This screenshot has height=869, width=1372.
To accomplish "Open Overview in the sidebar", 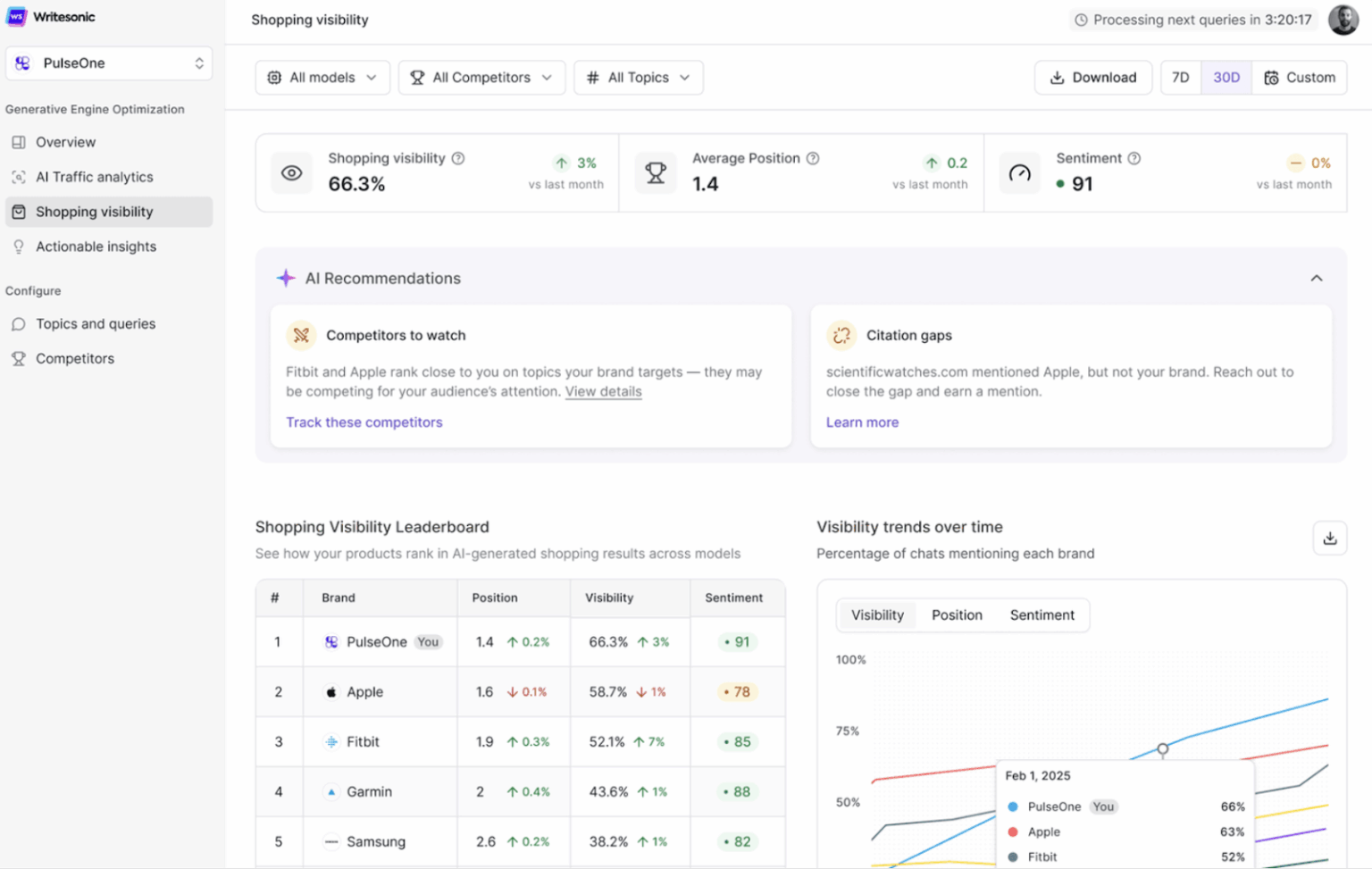I will pos(64,142).
